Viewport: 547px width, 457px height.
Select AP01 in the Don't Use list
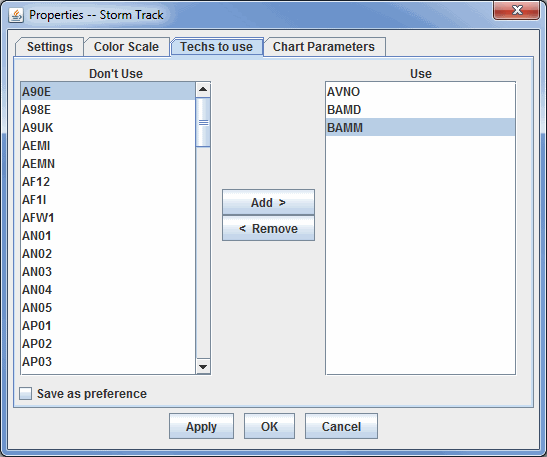coord(108,325)
